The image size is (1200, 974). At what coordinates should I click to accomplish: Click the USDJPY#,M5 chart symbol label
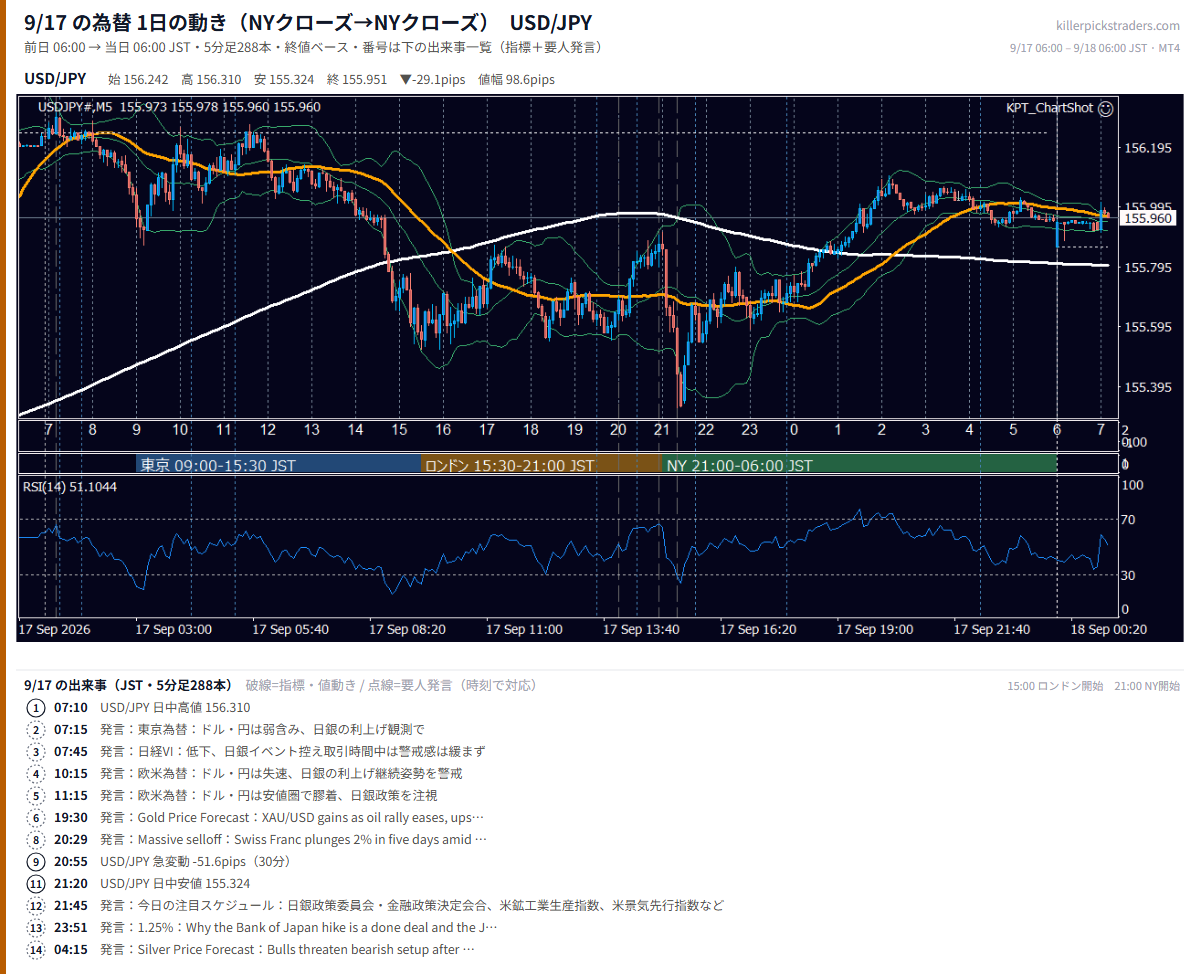[76, 107]
